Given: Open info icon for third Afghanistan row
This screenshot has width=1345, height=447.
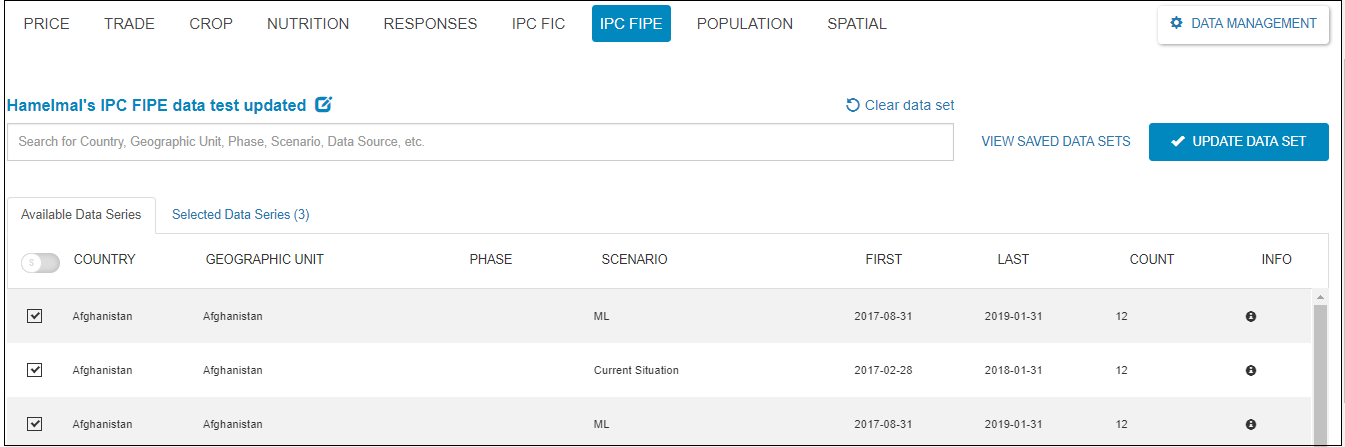Looking at the screenshot, I should click(1250, 424).
